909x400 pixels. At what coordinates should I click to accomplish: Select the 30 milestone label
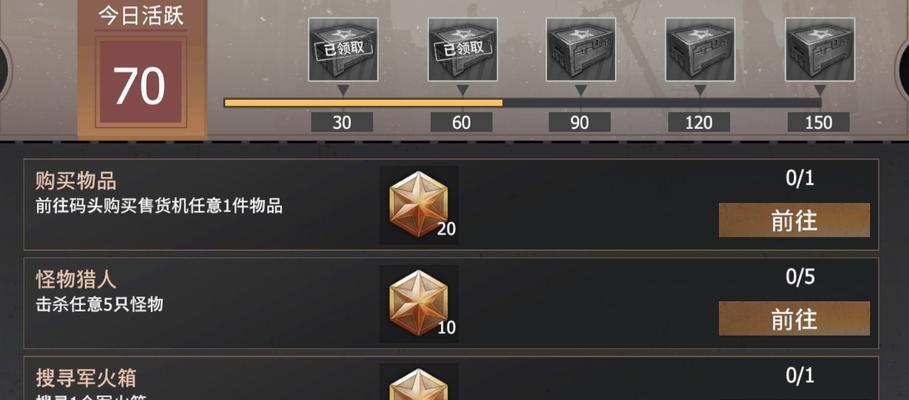tap(342, 122)
